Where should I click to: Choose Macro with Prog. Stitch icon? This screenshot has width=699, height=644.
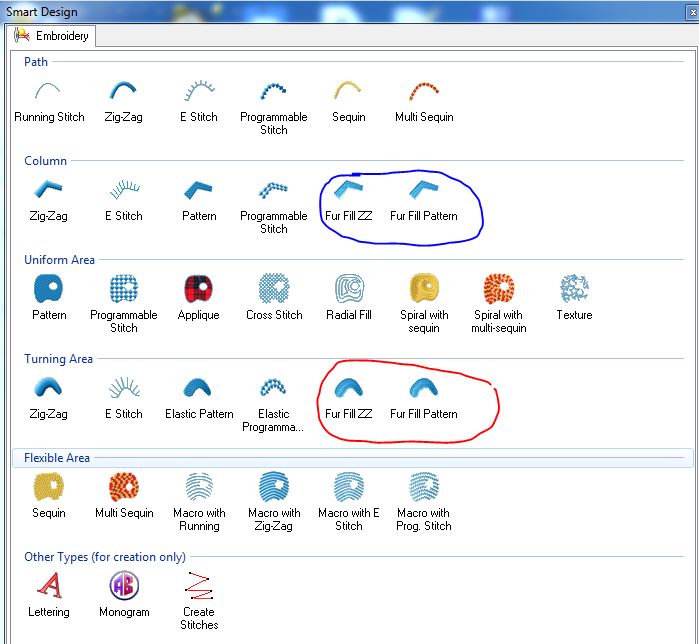(x=424, y=486)
